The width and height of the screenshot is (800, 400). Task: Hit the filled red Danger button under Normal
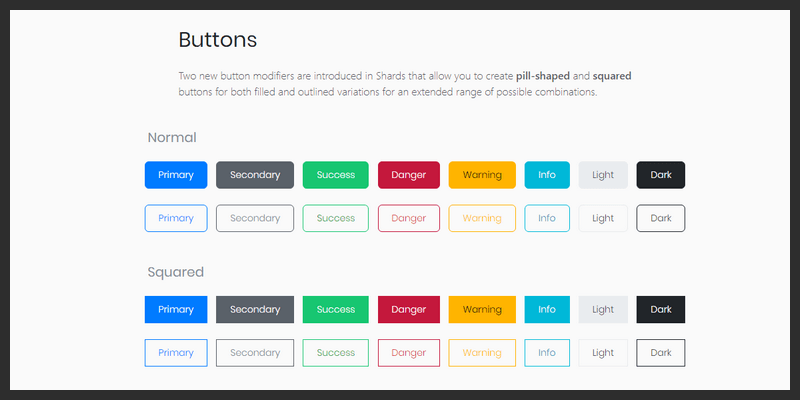click(408, 175)
